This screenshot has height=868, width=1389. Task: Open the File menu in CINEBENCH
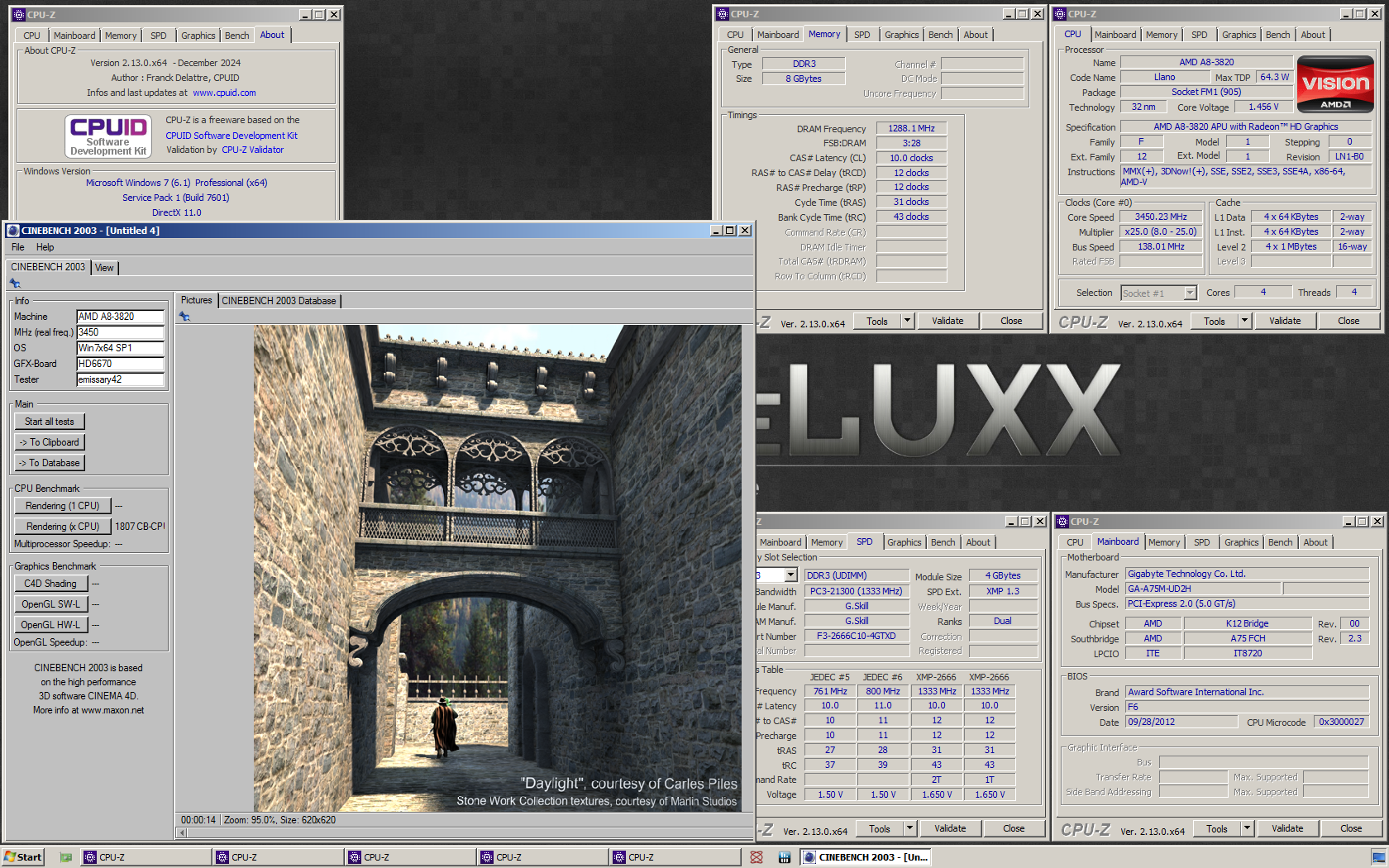18,247
